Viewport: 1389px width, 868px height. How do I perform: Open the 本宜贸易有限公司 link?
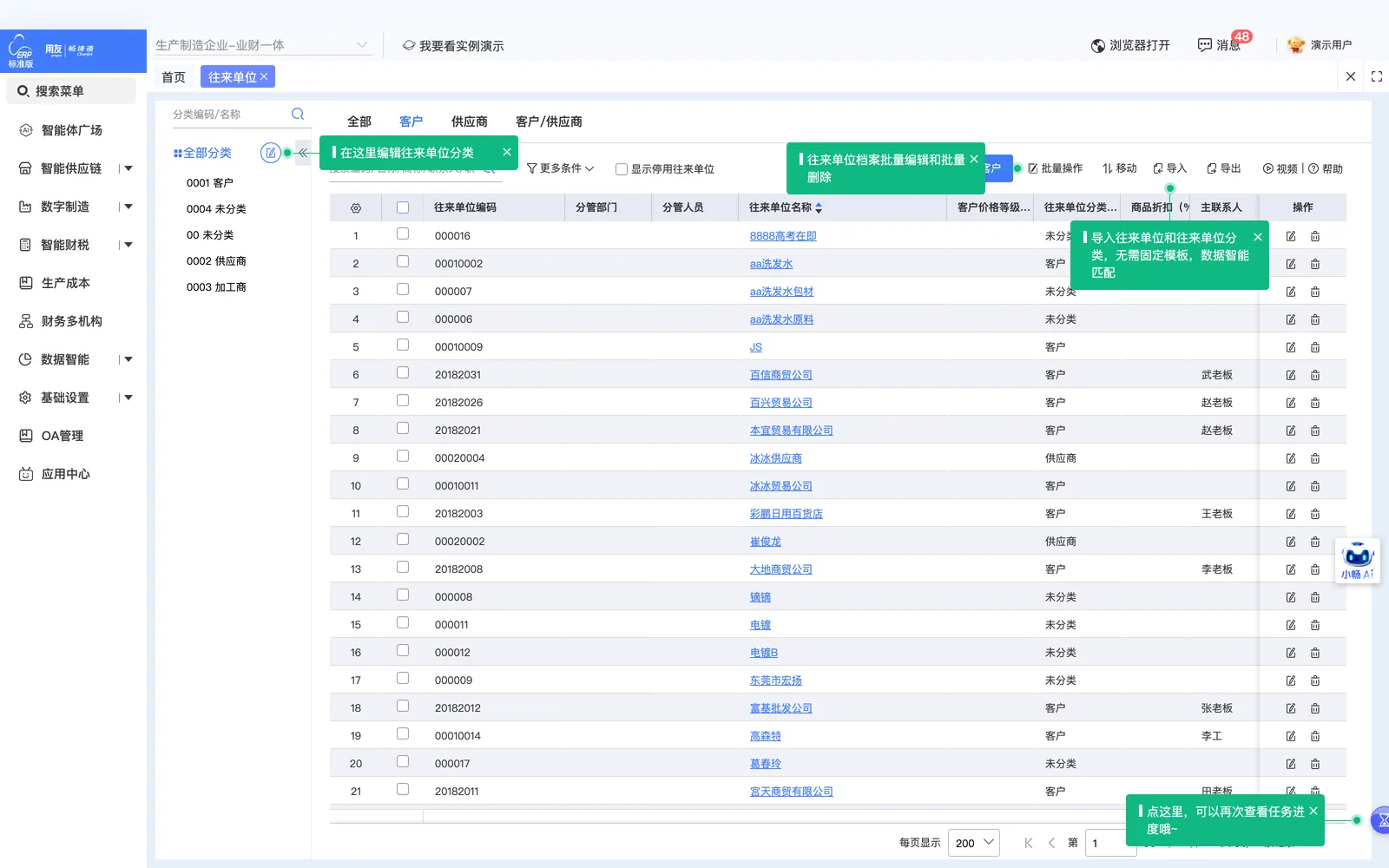coord(792,431)
